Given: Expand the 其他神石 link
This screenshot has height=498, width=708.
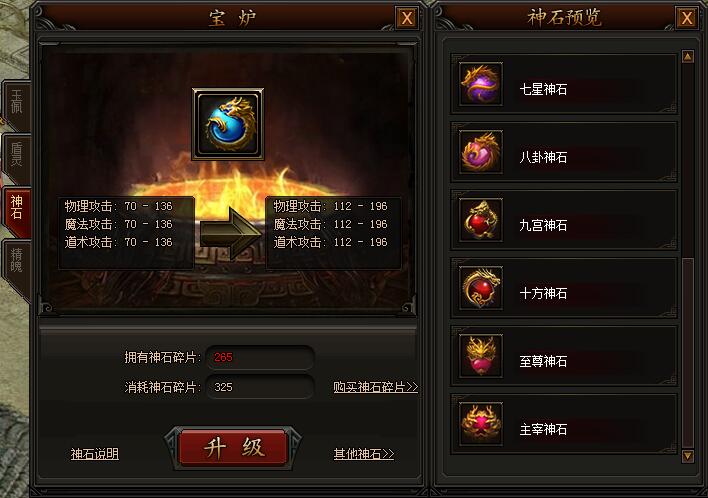Looking at the screenshot, I should pyautogui.click(x=363, y=454).
